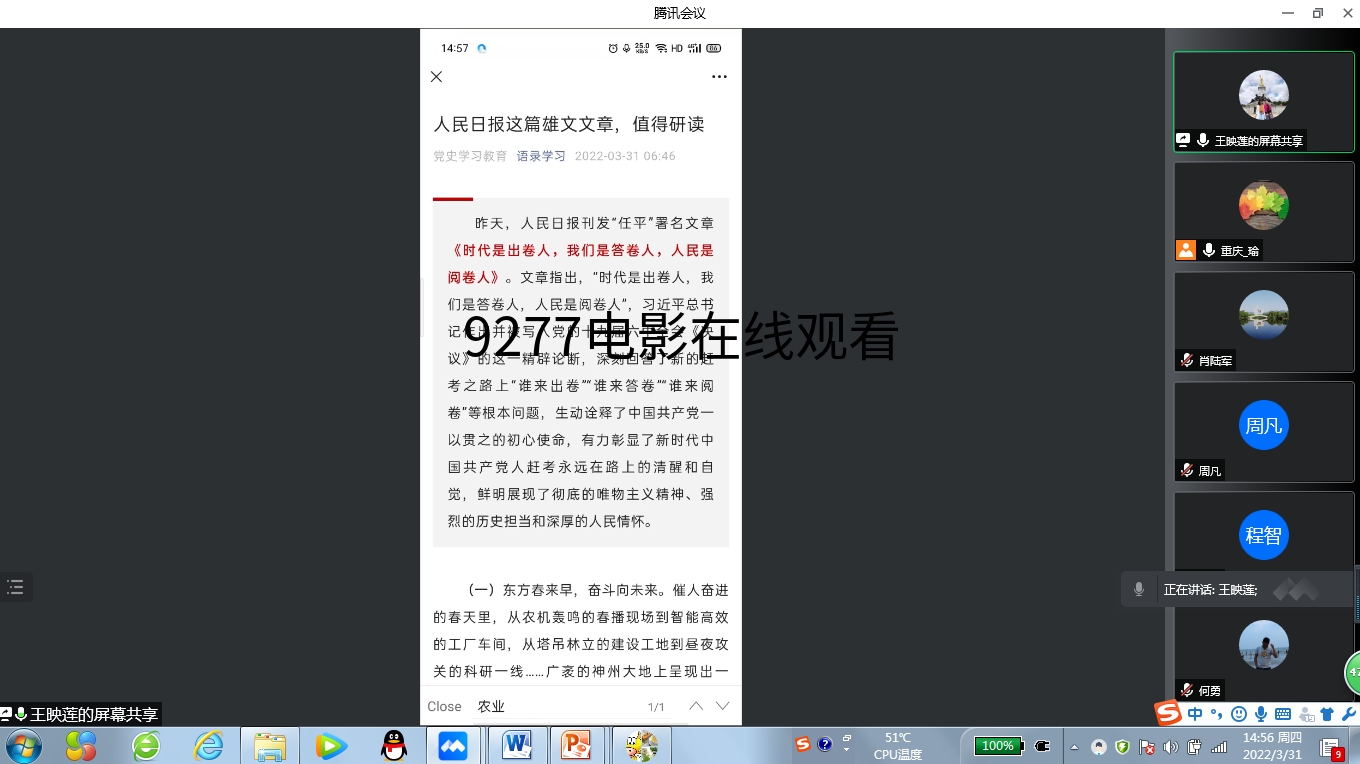Click the Sogou S icon in the taskbar language bar
This screenshot has width=1360, height=764.
coord(802,744)
